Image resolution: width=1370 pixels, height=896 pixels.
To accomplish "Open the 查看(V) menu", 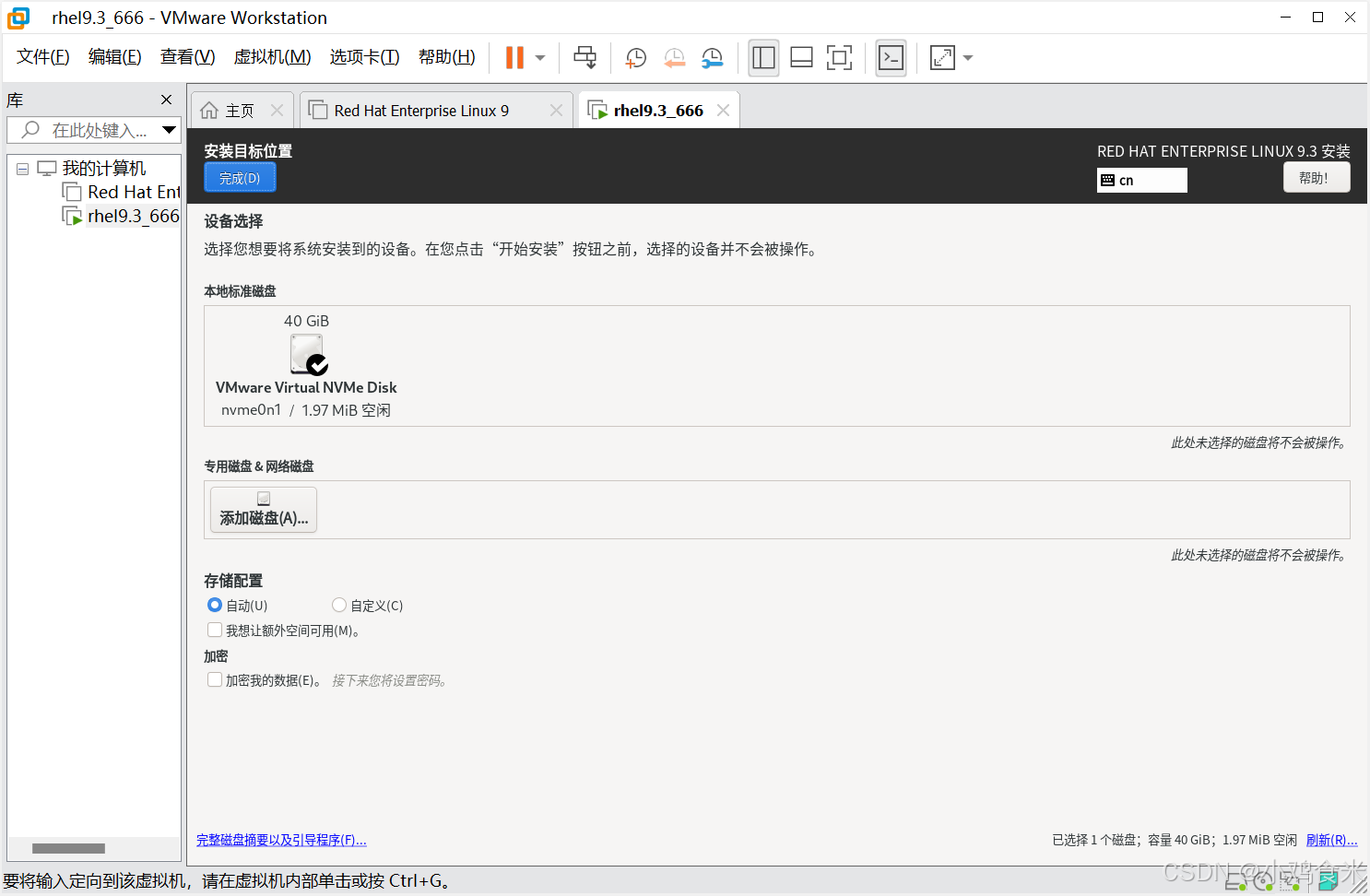I will click(188, 57).
